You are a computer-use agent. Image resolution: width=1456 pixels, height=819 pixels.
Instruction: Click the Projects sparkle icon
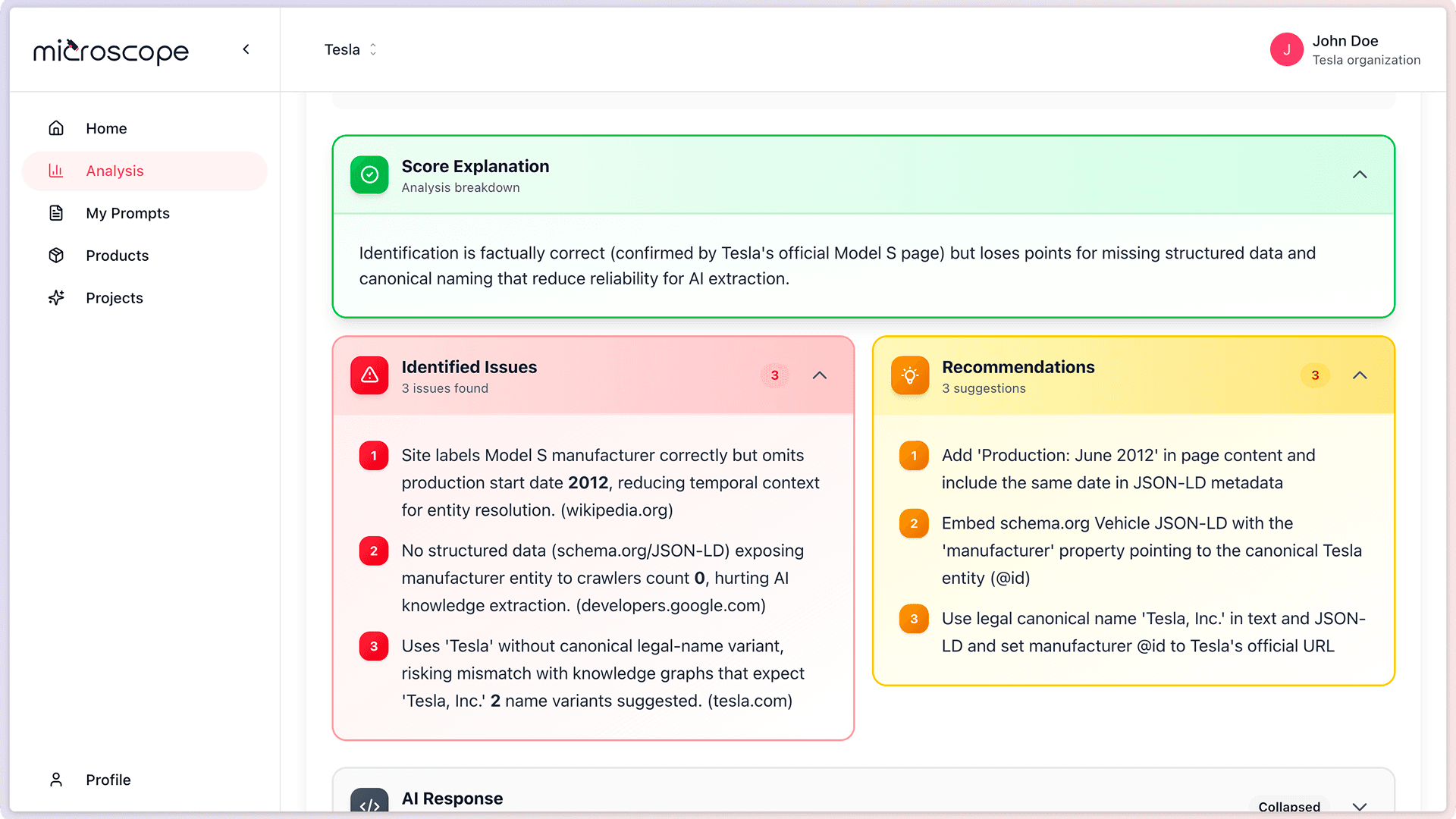(x=56, y=297)
